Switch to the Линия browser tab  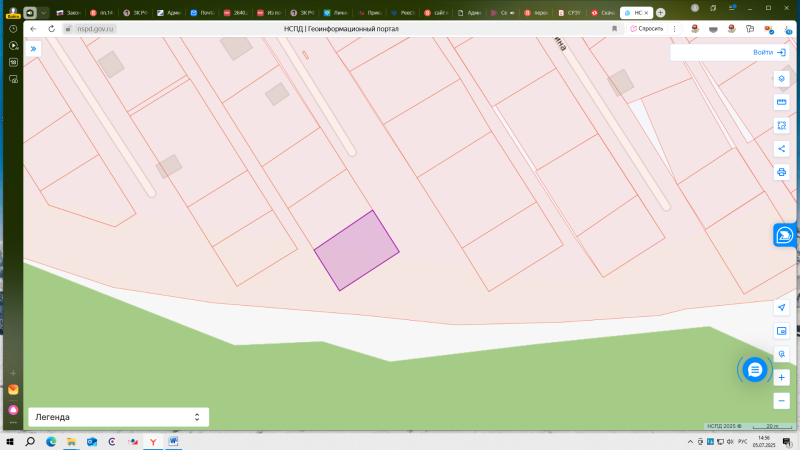336,13
